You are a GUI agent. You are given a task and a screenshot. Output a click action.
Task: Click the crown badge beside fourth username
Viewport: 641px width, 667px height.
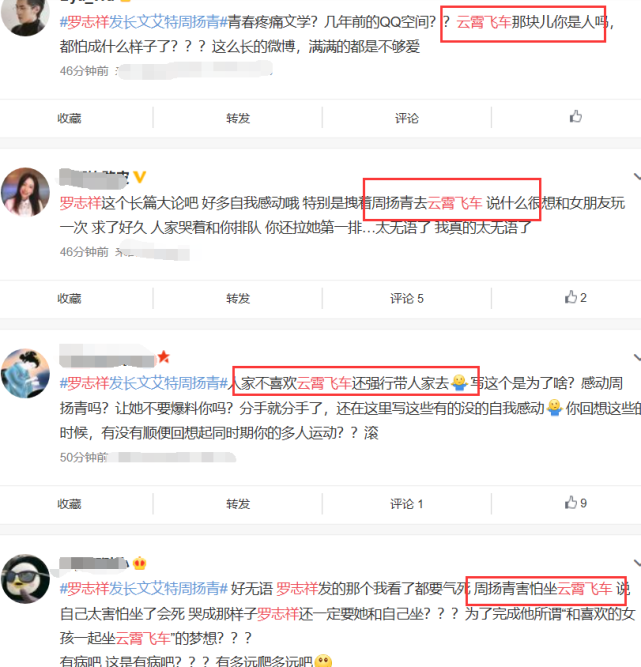click(x=140, y=563)
